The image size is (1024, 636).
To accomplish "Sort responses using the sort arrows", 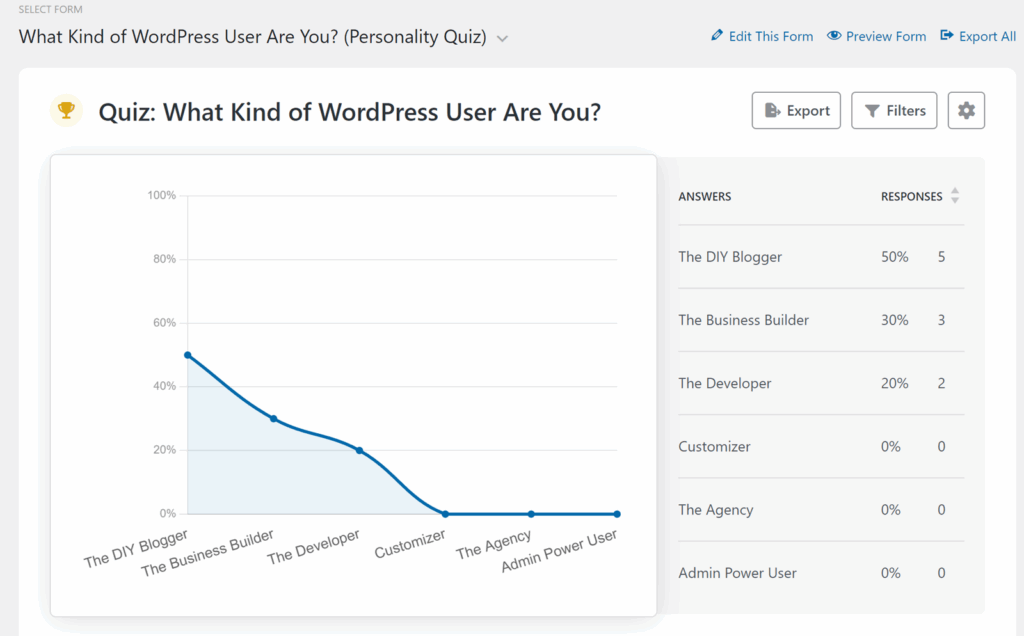I will (955, 196).
